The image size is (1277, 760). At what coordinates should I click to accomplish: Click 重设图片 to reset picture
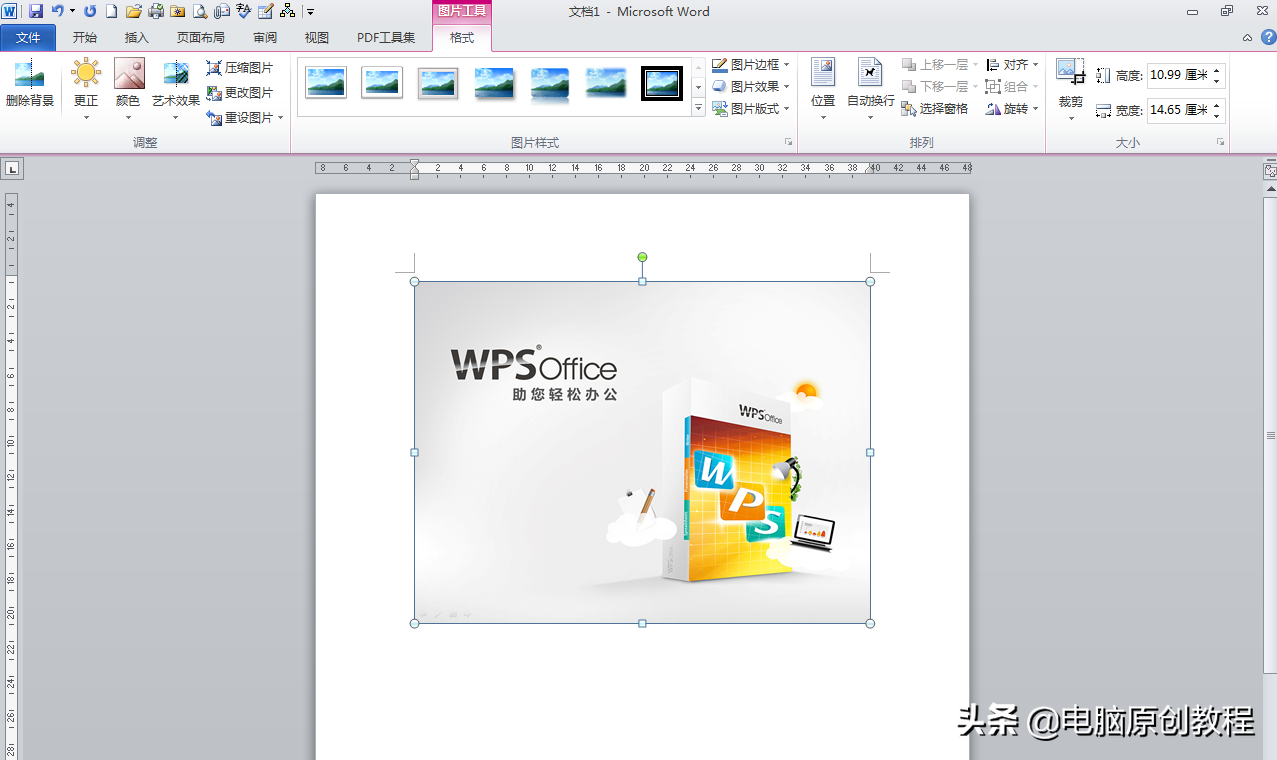coord(240,118)
